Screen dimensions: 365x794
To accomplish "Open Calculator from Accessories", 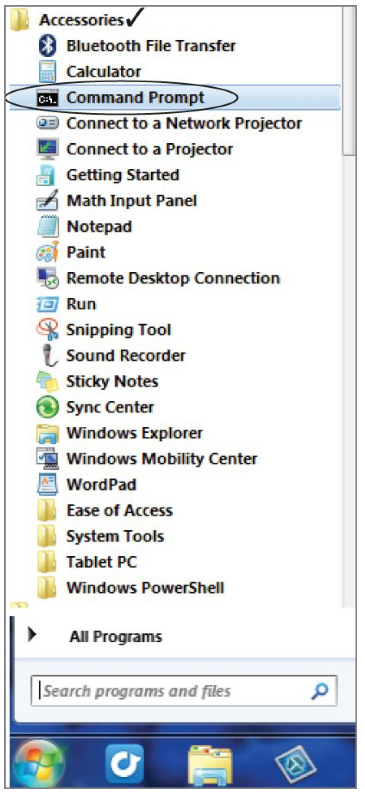I will click(104, 71).
